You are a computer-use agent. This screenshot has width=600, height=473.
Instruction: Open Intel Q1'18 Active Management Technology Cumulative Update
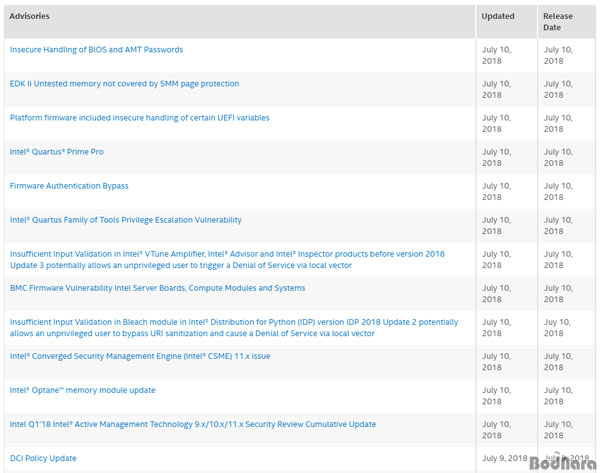tap(193, 424)
